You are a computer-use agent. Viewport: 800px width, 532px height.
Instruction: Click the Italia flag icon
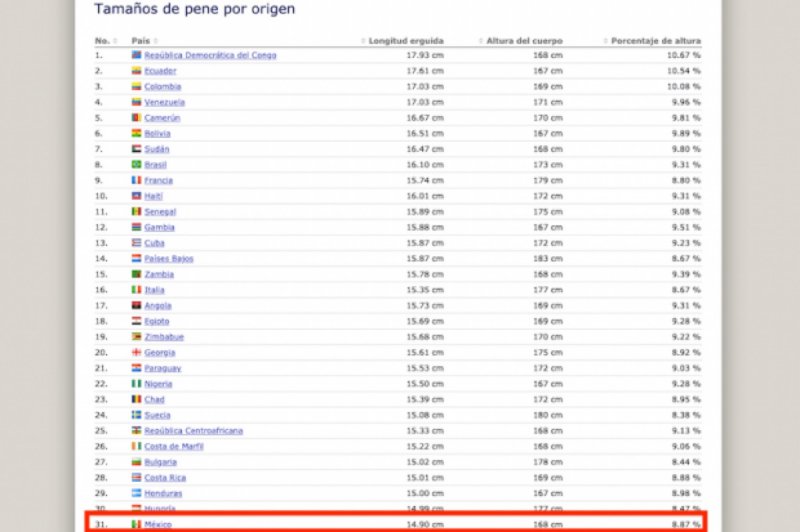pyautogui.click(x=137, y=290)
